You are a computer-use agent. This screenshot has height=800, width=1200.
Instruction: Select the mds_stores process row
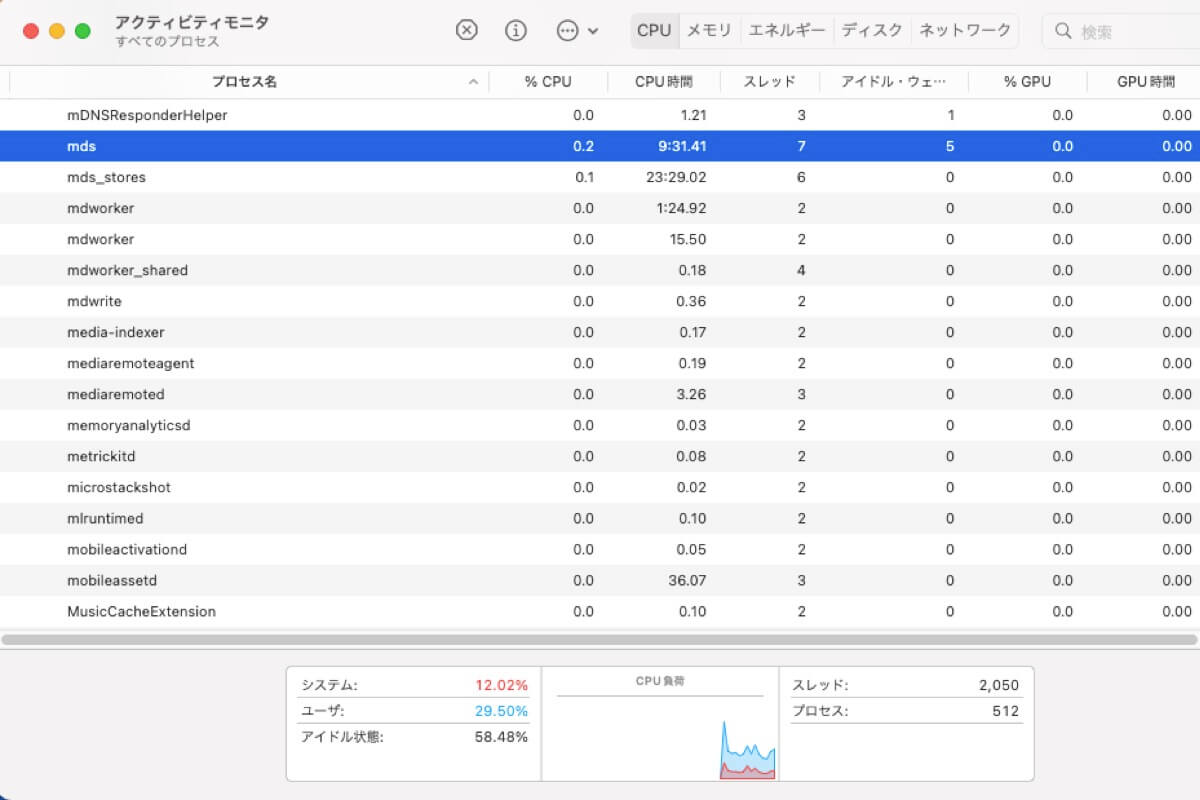[x=300, y=177]
